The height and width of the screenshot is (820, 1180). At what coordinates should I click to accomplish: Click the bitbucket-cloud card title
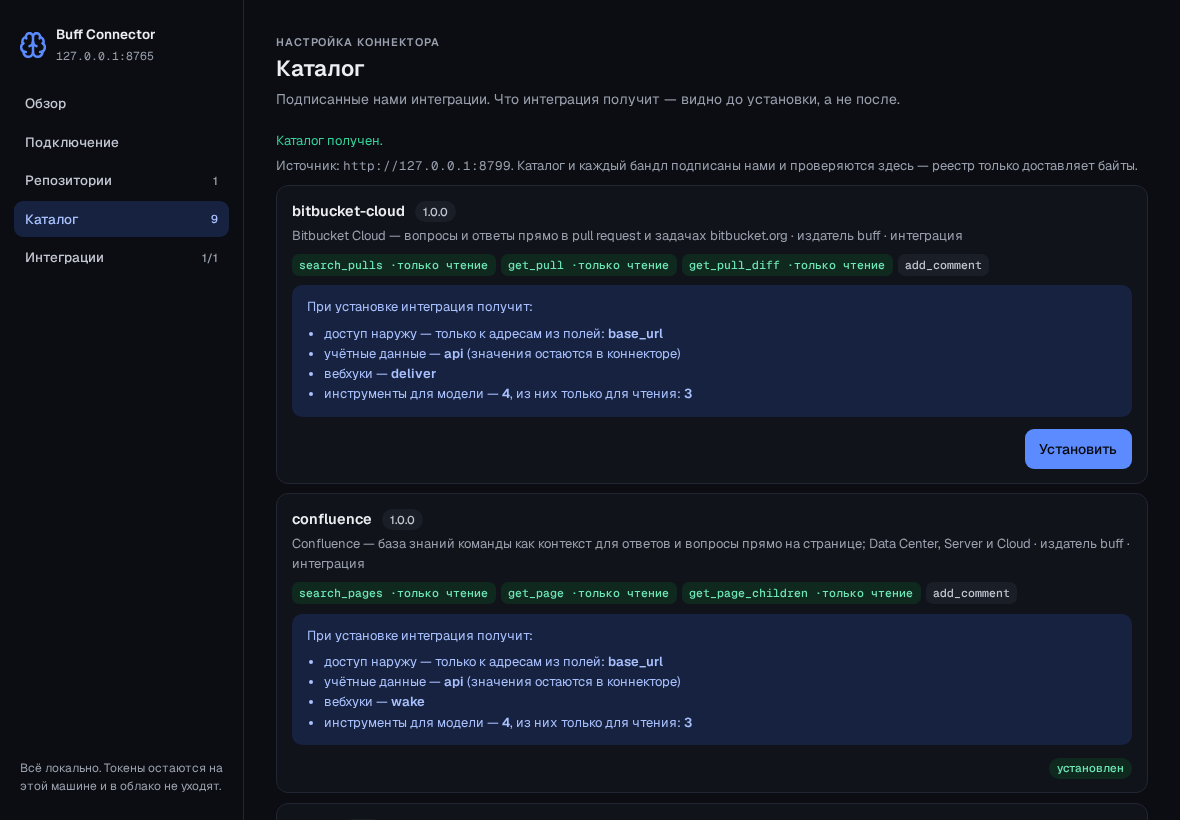[348, 211]
